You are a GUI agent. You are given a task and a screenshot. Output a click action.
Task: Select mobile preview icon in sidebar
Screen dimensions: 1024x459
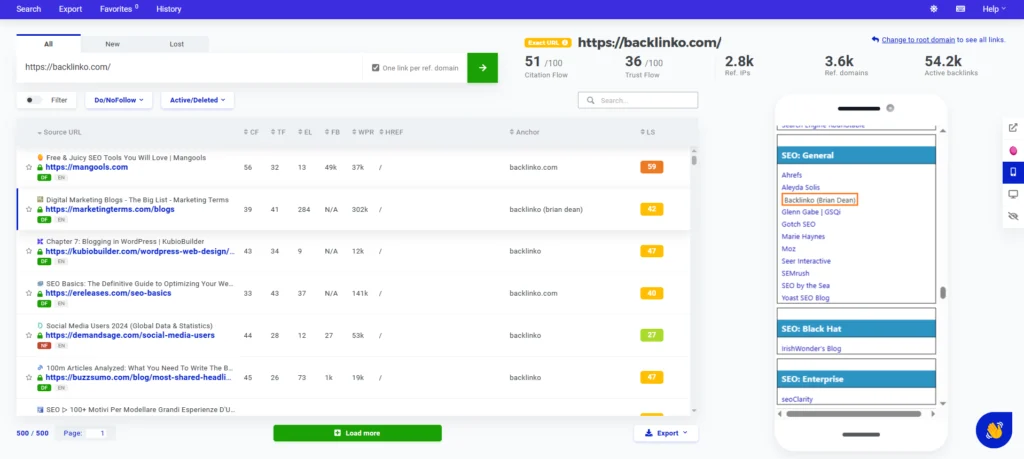[x=1013, y=172]
